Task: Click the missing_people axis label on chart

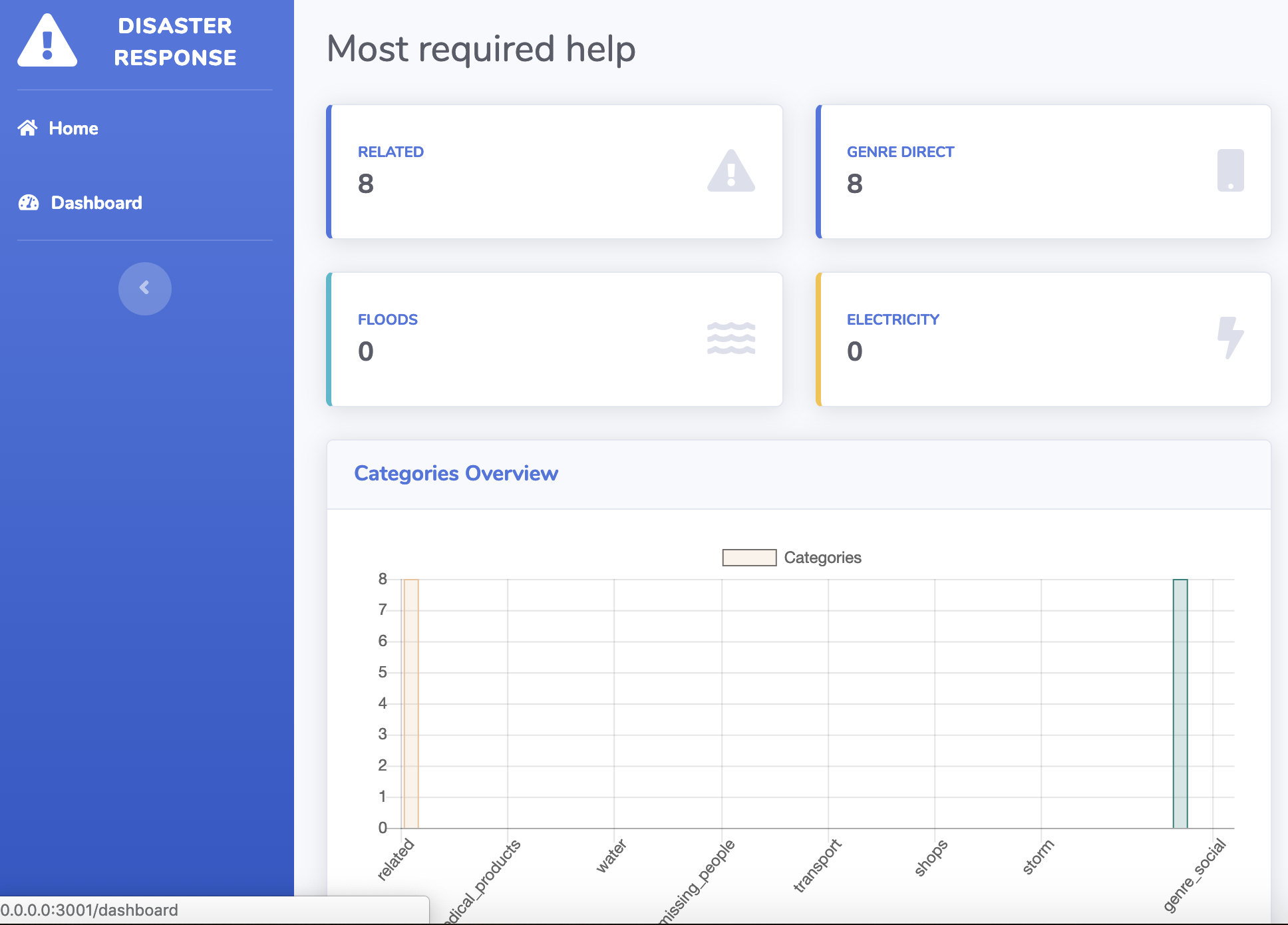Action: (697, 881)
